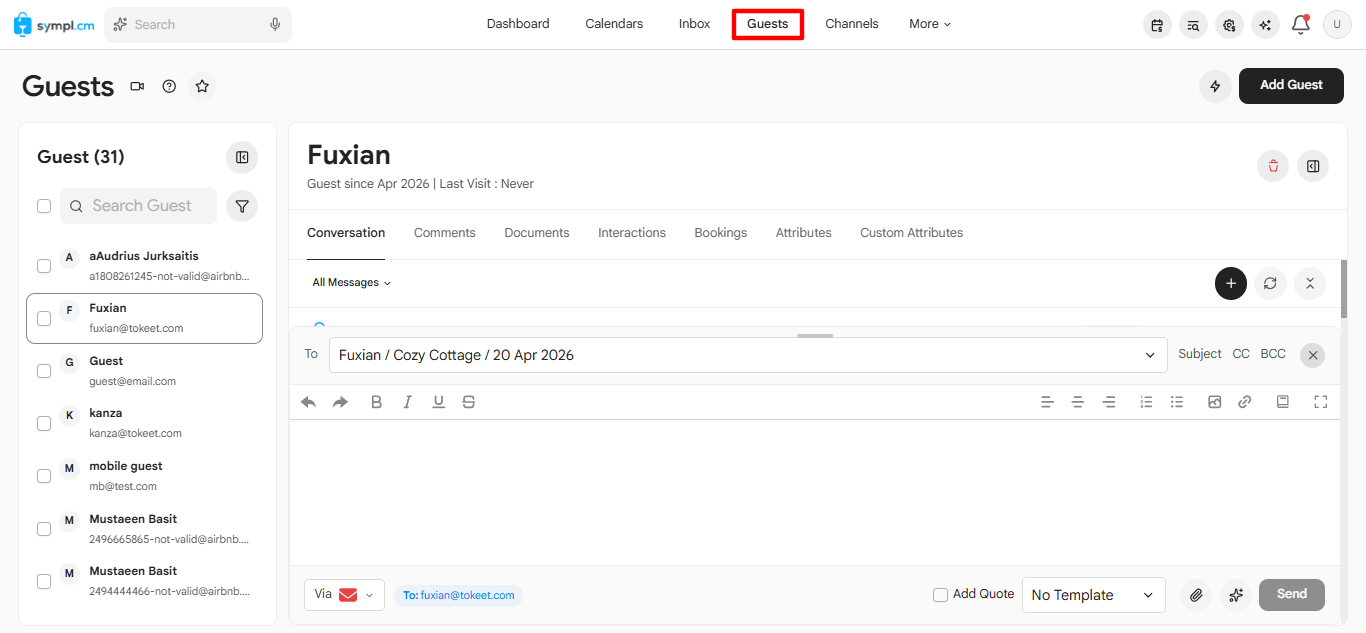Go to Dashboard
Image resolution: width=1366 pixels, height=633 pixels.
pos(518,24)
